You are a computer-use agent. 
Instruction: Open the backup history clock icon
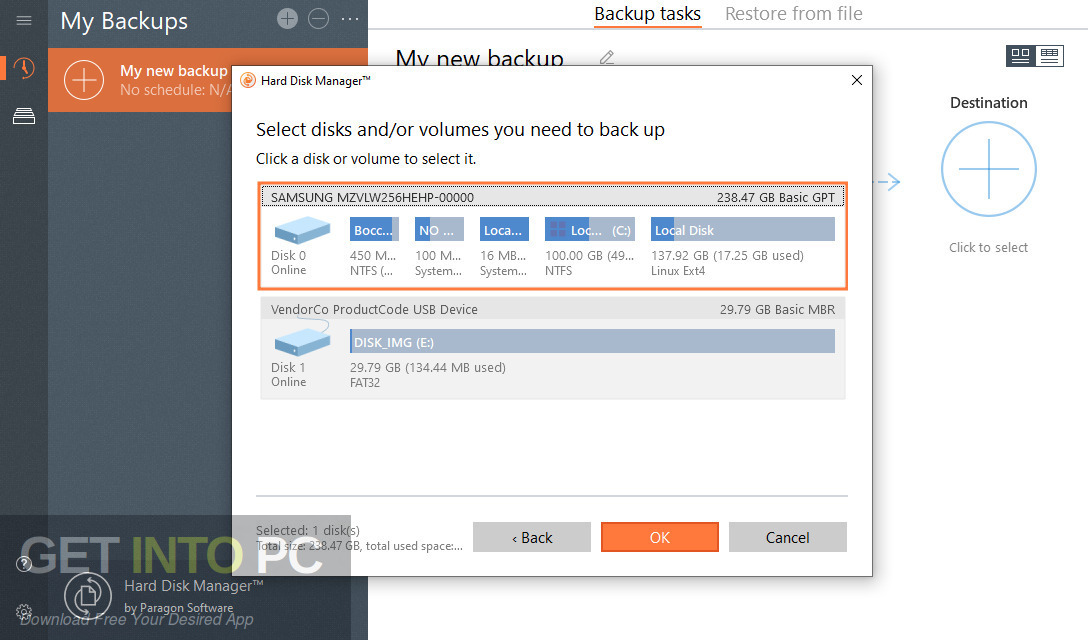tap(24, 68)
